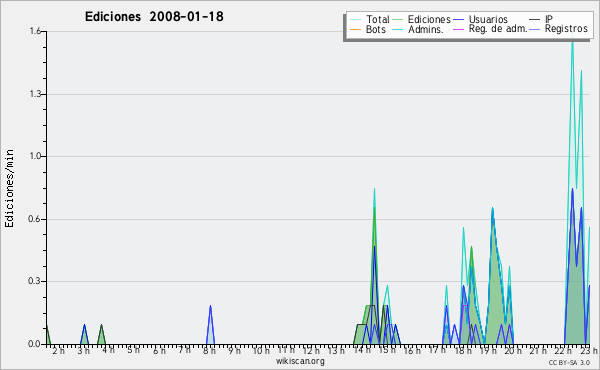Click the '4 h' x-axis label

pos(108,350)
